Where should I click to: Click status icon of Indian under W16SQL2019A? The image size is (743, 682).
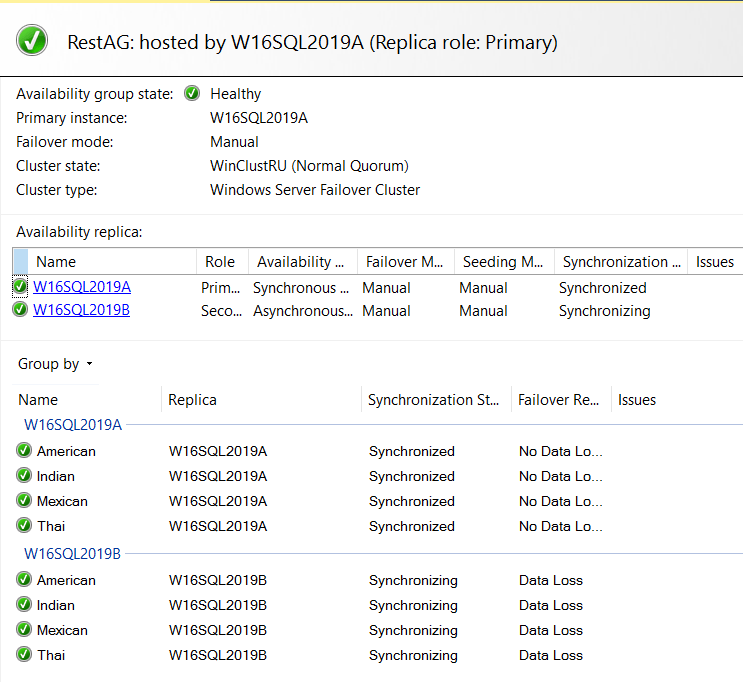pyautogui.click(x=24, y=476)
